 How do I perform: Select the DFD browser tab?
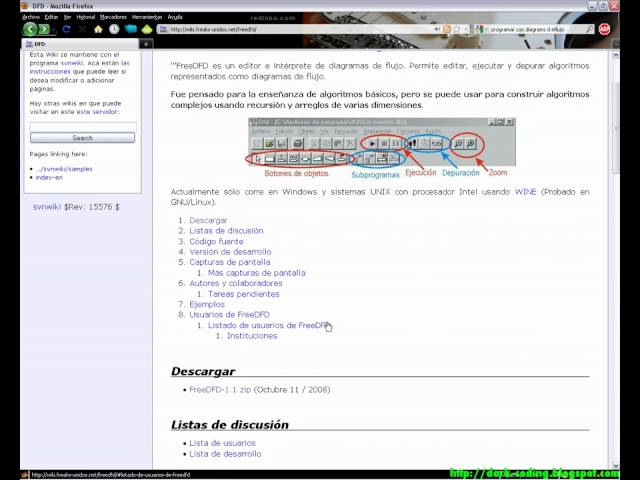[x=80, y=44]
